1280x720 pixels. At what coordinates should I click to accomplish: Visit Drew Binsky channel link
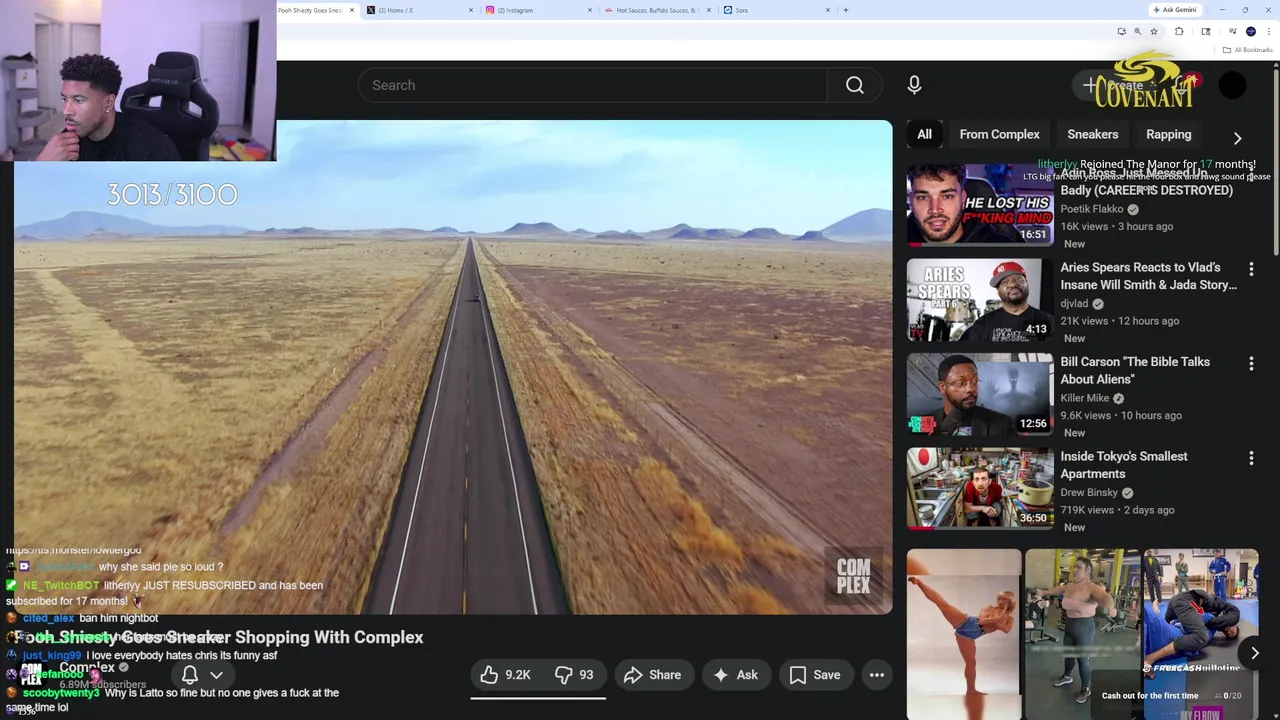click(1089, 493)
